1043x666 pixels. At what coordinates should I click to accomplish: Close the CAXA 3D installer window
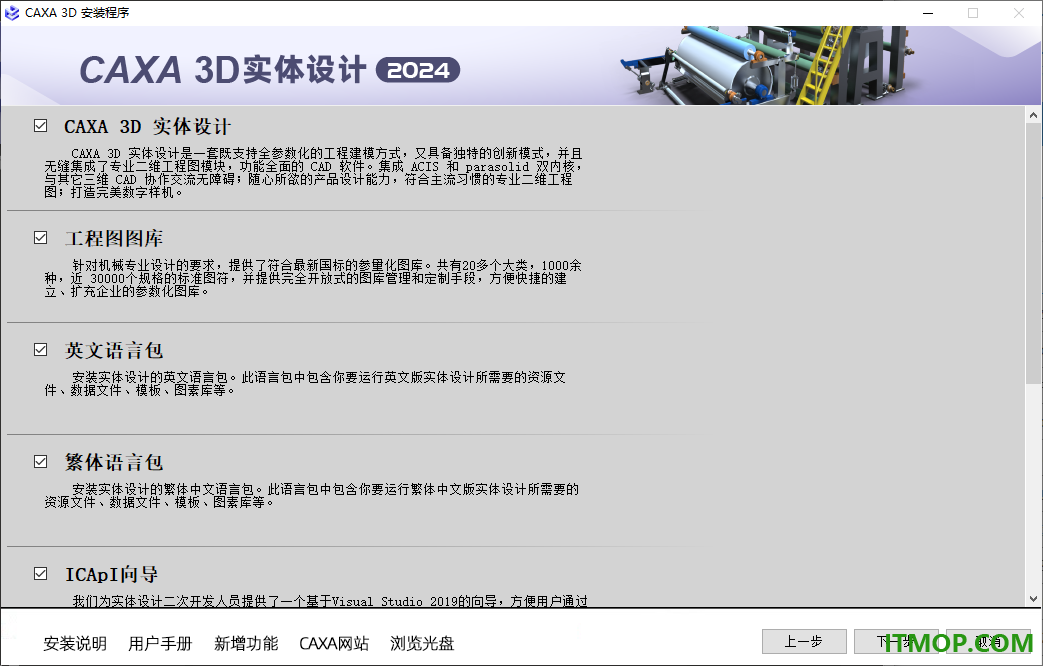[1018, 13]
